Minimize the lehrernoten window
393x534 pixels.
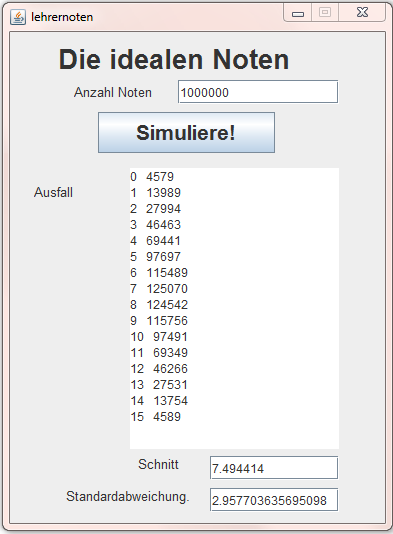click(x=298, y=13)
